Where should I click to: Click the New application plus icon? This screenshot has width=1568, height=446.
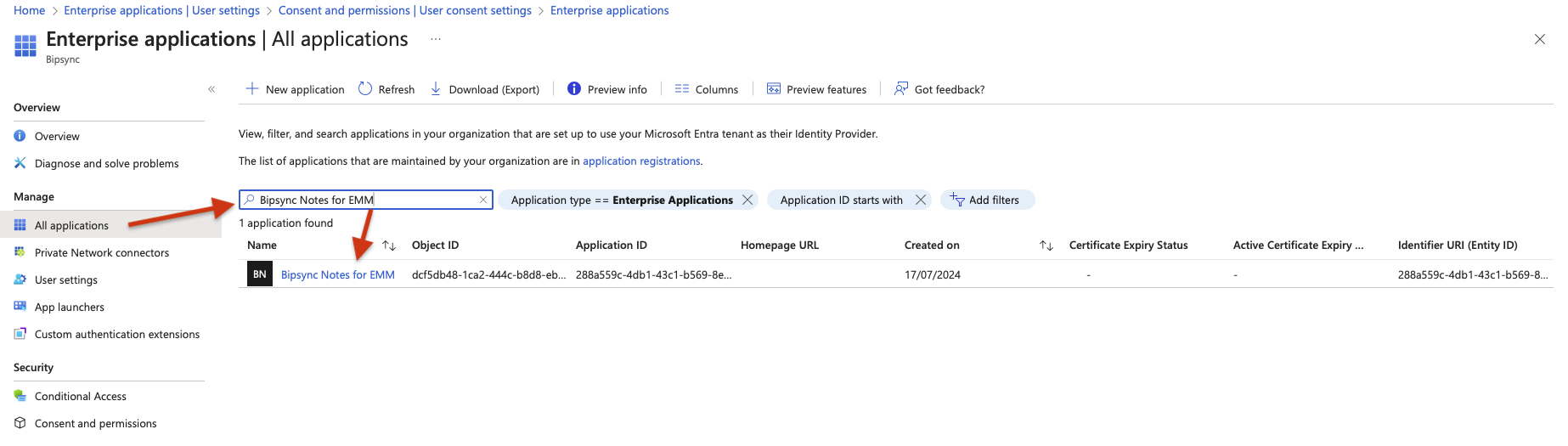pyautogui.click(x=252, y=88)
